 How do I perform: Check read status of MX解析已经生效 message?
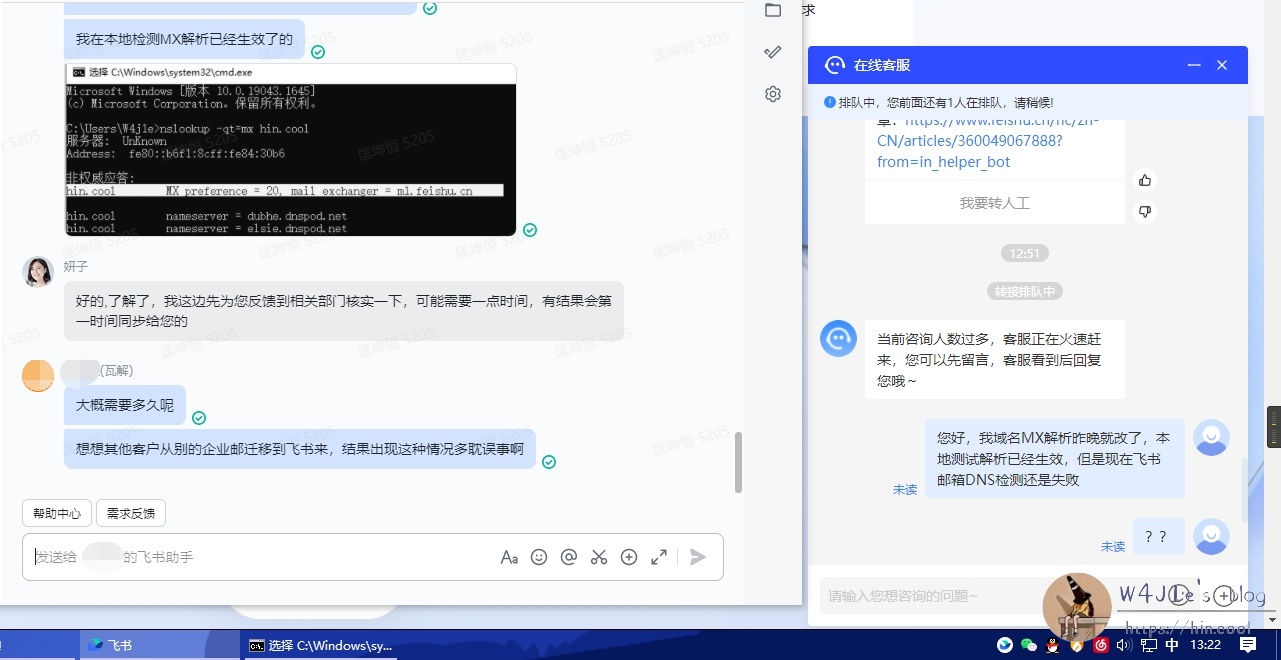tap(318, 52)
